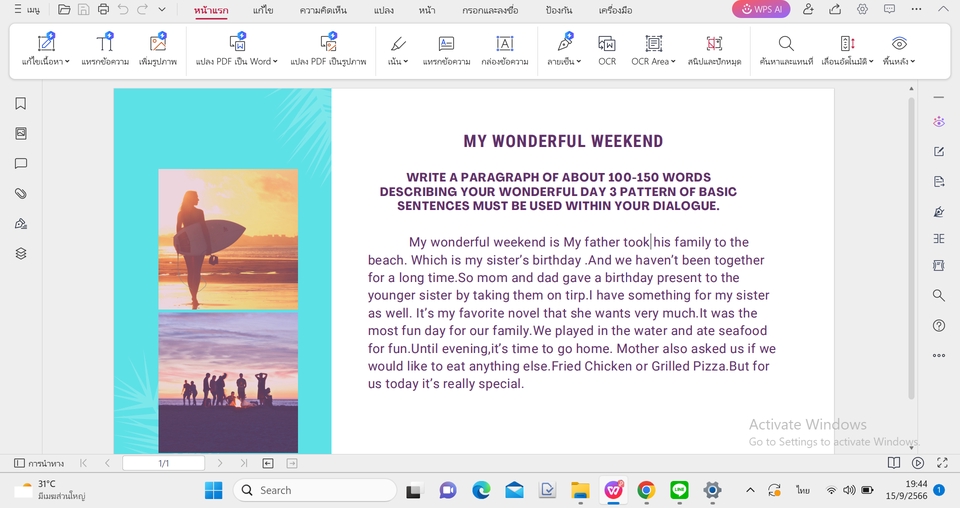Click the share icon in top bar
This screenshot has height=508, width=960.
point(835,9)
